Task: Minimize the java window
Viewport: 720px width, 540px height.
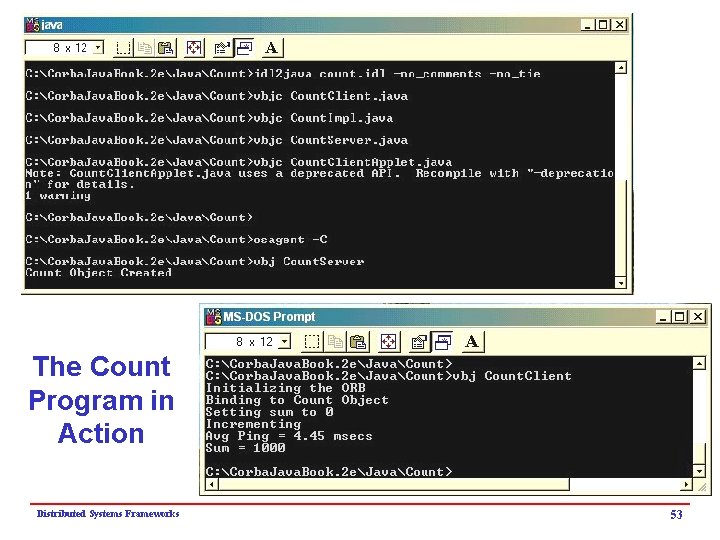Action: [587, 25]
